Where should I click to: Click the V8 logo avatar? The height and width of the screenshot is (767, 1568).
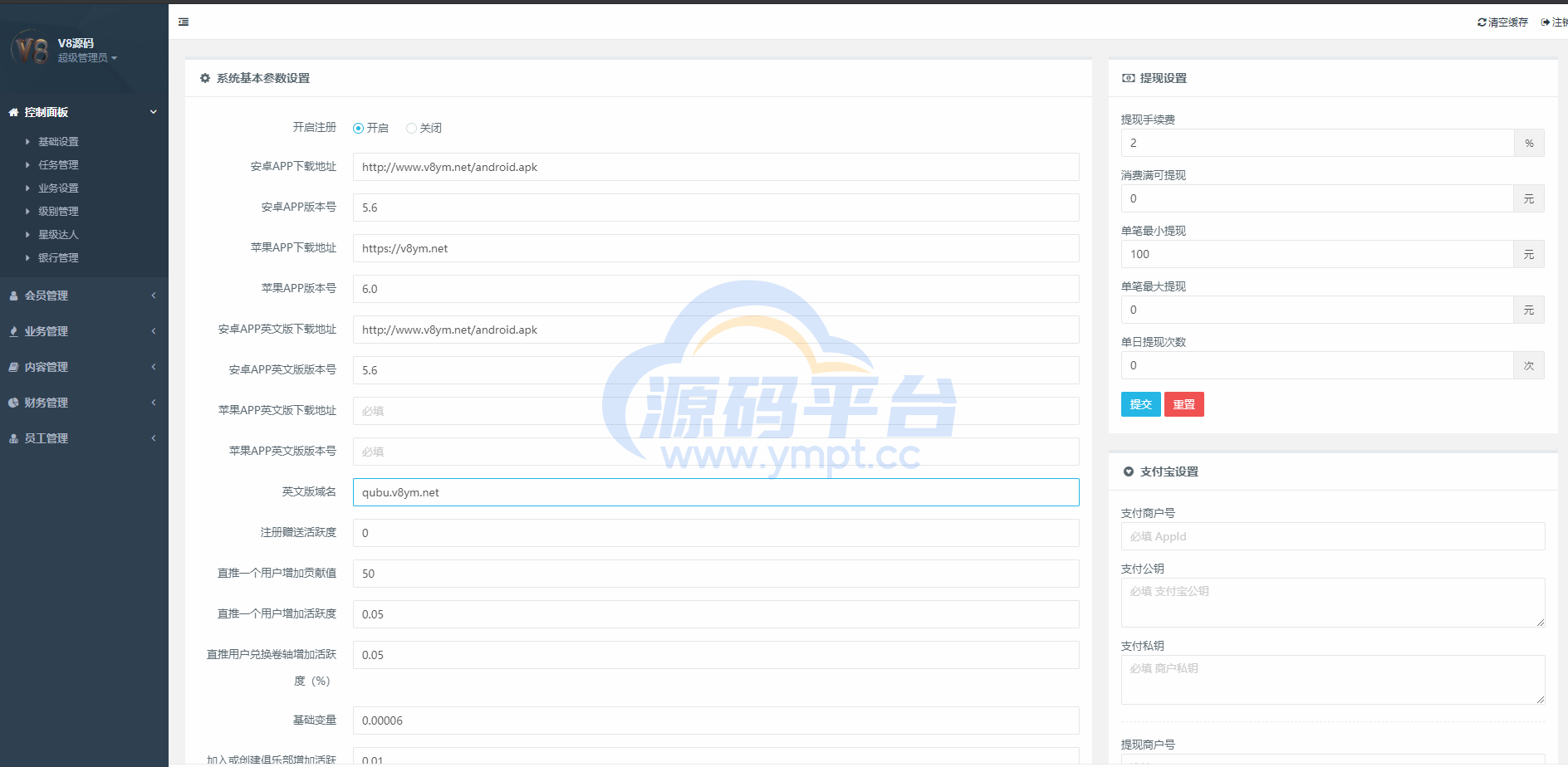(32, 50)
